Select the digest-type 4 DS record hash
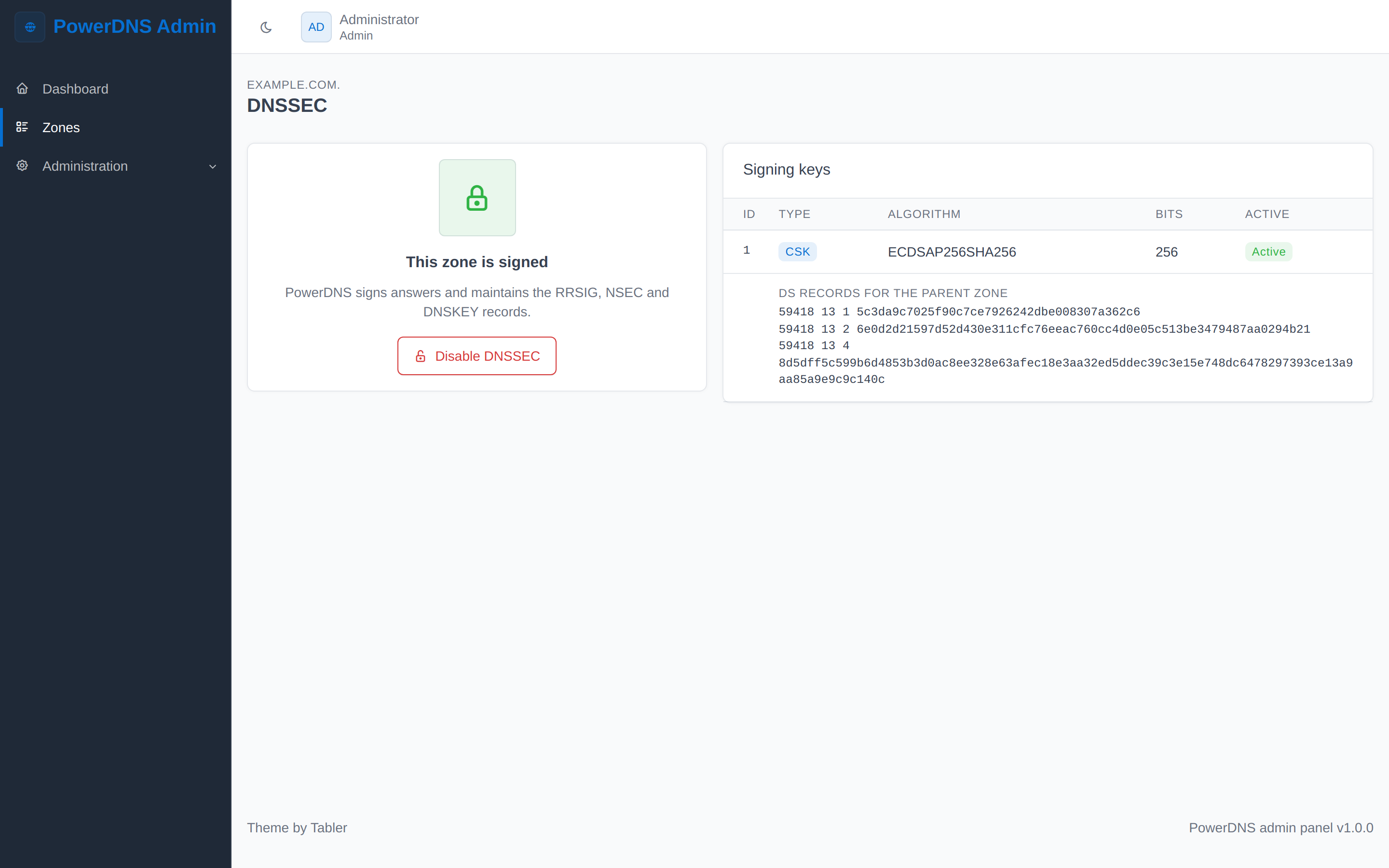 (1065, 371)
